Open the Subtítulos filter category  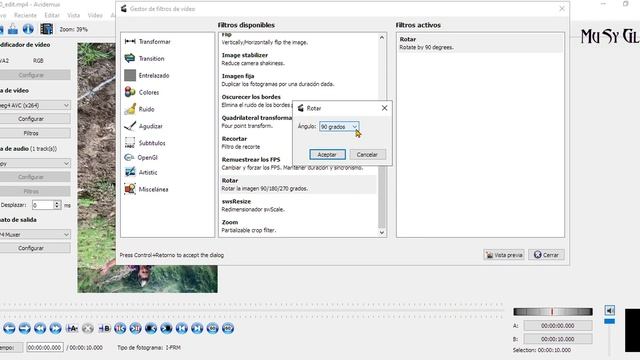coord(145,143)
